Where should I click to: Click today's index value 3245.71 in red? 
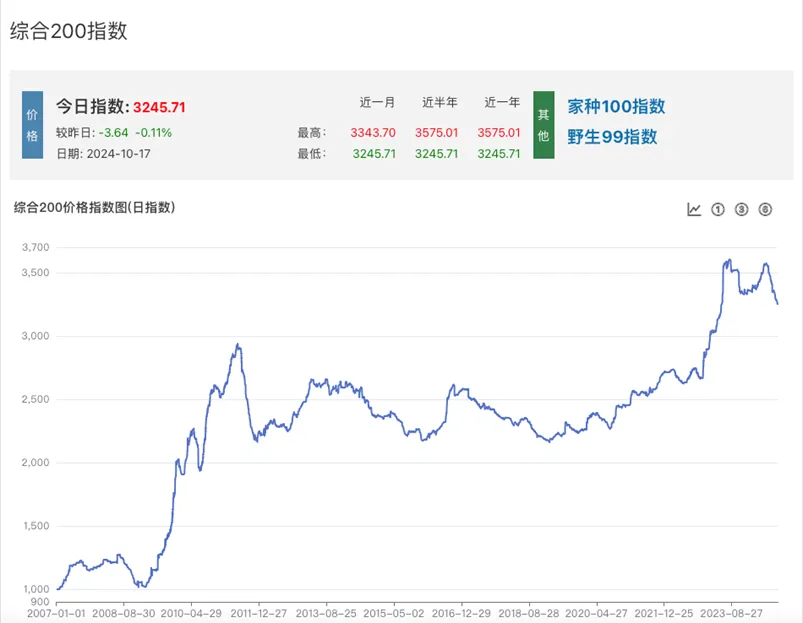click(x=160, y=107)
